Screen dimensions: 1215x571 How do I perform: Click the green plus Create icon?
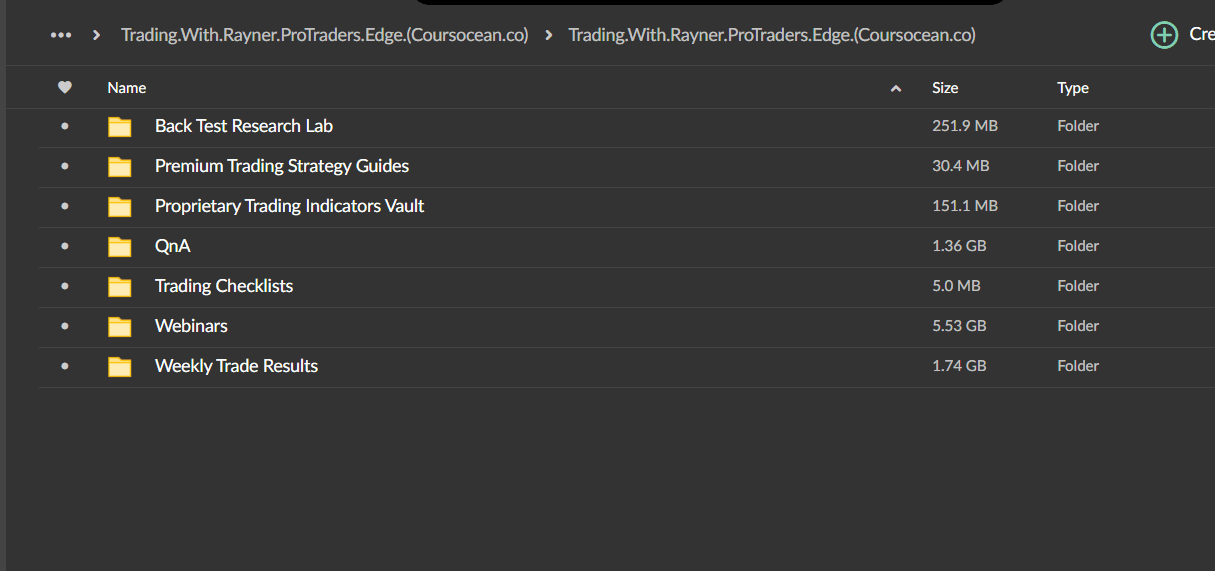(x=1164, y=35)
